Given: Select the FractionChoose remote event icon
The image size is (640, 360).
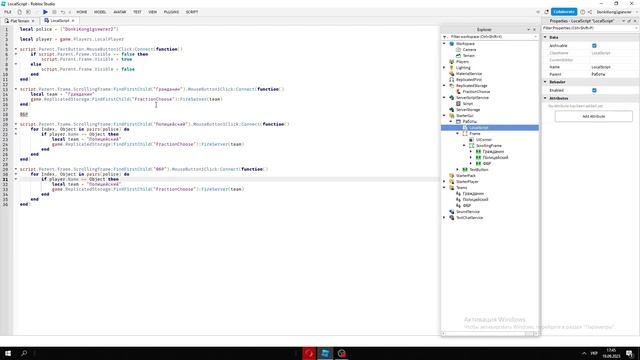Looking at the screenshot, I should (x=458, y=92).
